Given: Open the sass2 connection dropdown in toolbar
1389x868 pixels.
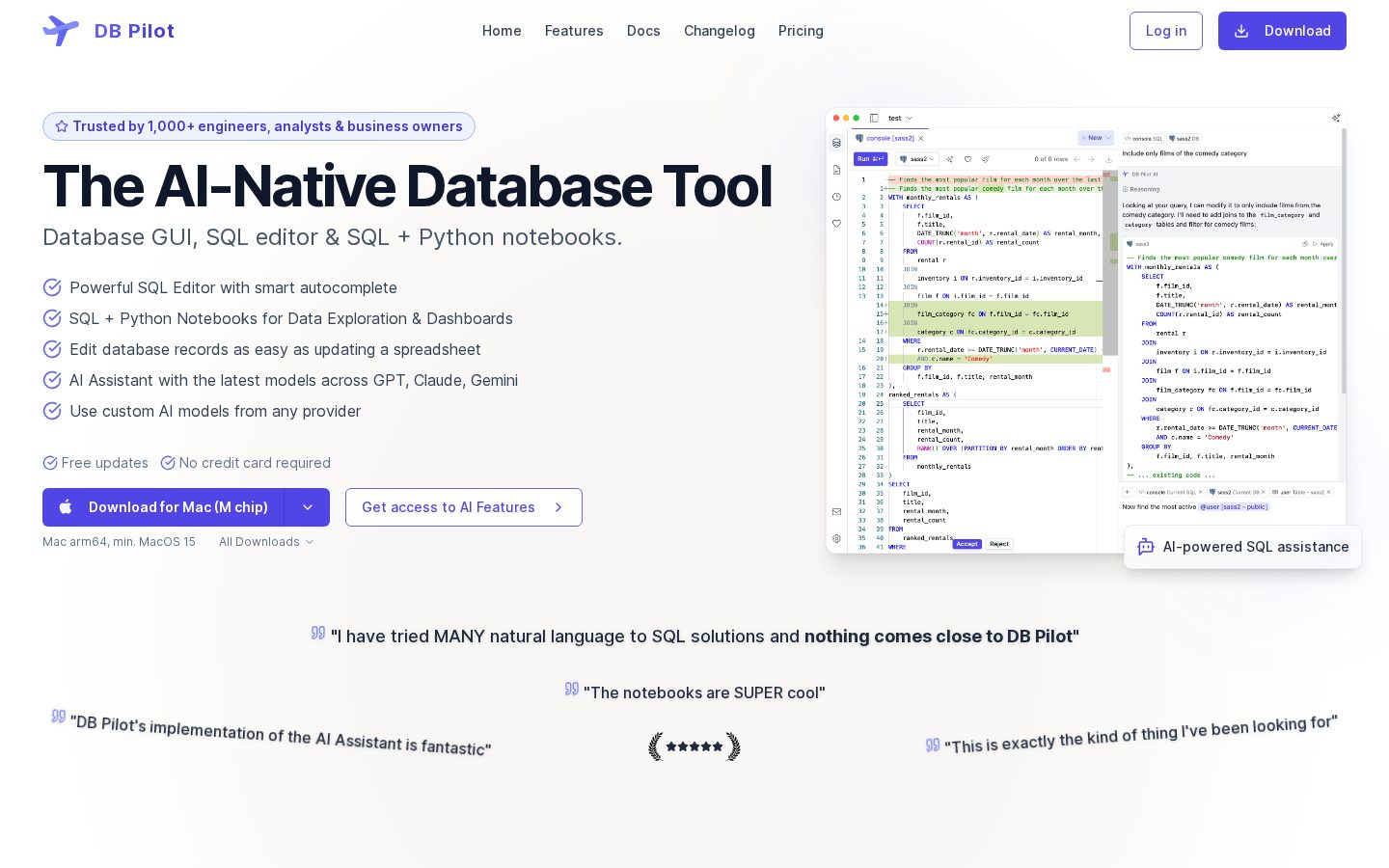Looking at the screenshot, I should (x=917, y=159).
